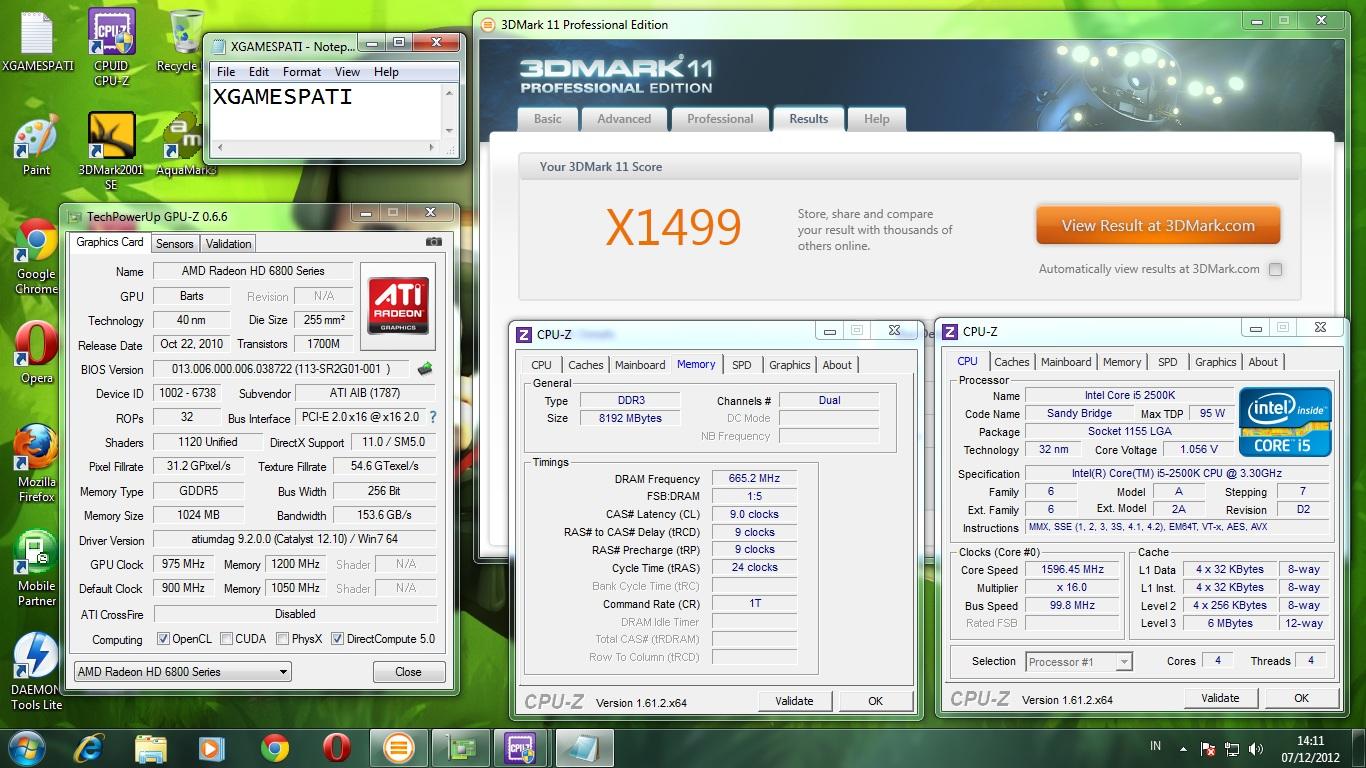Image resolution: width=1366 pixels, height=768 pixels.
Task: Toggle CUDA checkbox in GPU-Z
Action: [x=227, y=639]
